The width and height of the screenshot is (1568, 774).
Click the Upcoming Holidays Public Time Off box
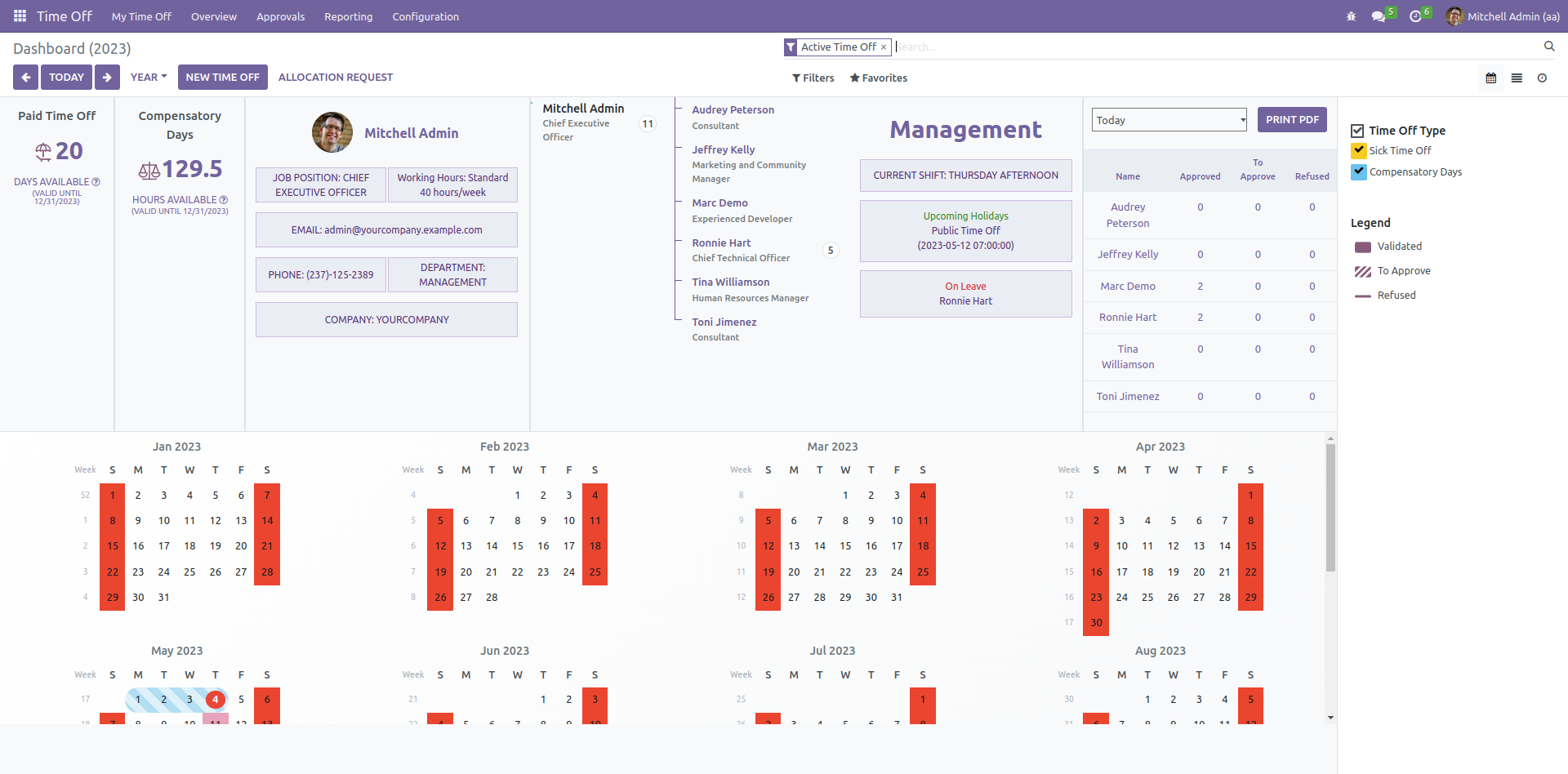(x=965, y=231)
